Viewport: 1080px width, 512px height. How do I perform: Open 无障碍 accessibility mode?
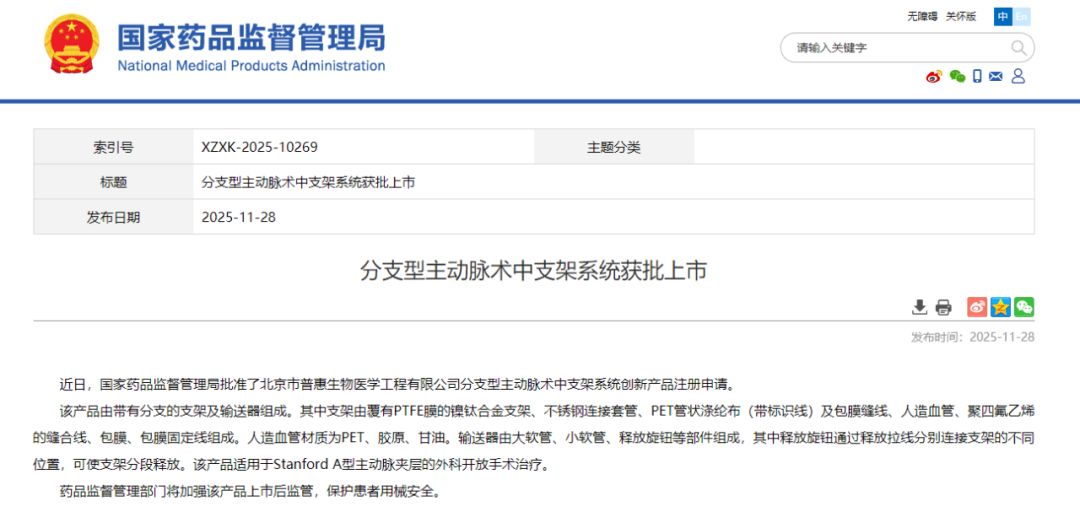point(922,17)
